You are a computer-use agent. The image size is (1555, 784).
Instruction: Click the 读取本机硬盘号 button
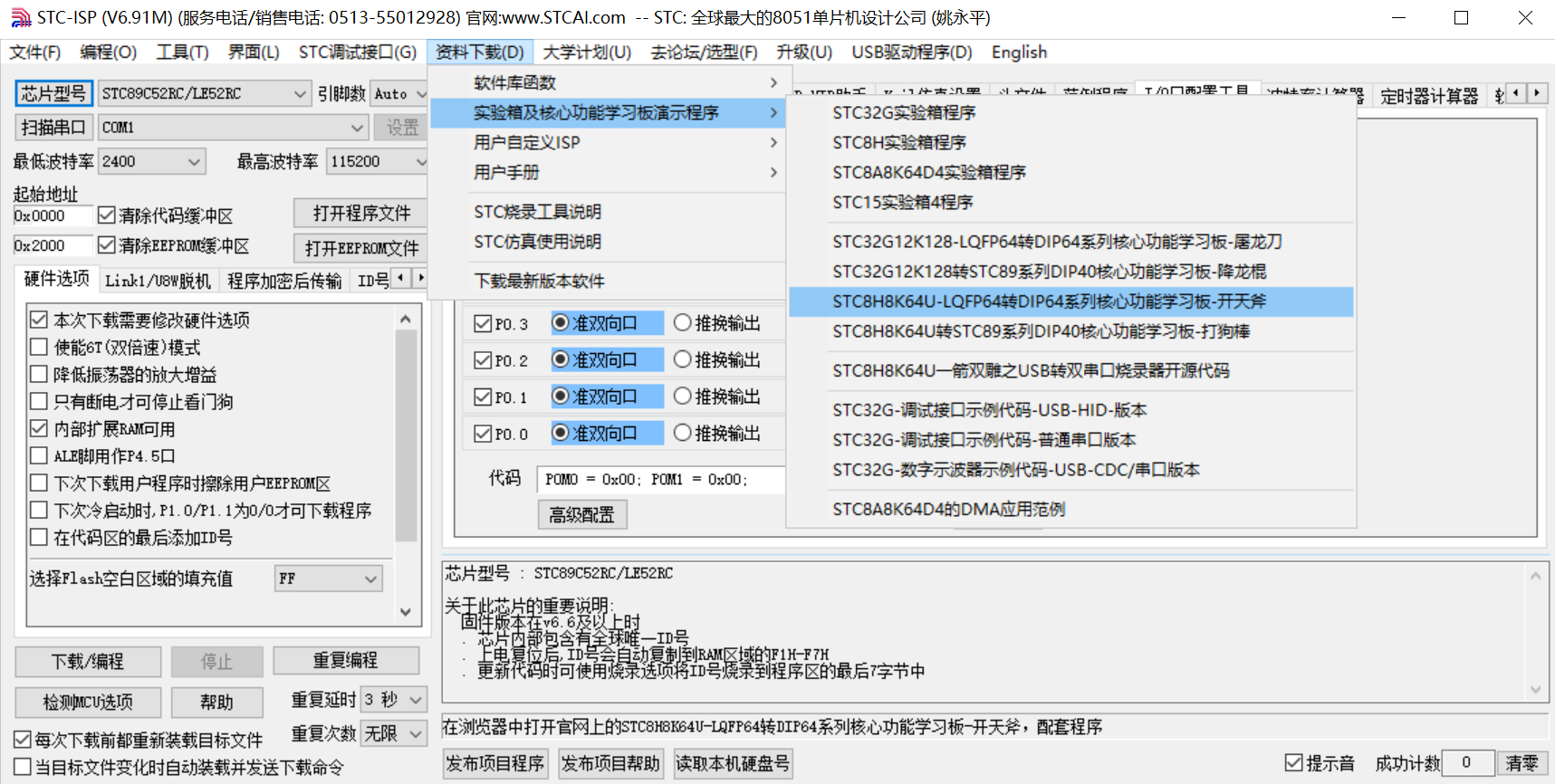(x=733, y=763)
